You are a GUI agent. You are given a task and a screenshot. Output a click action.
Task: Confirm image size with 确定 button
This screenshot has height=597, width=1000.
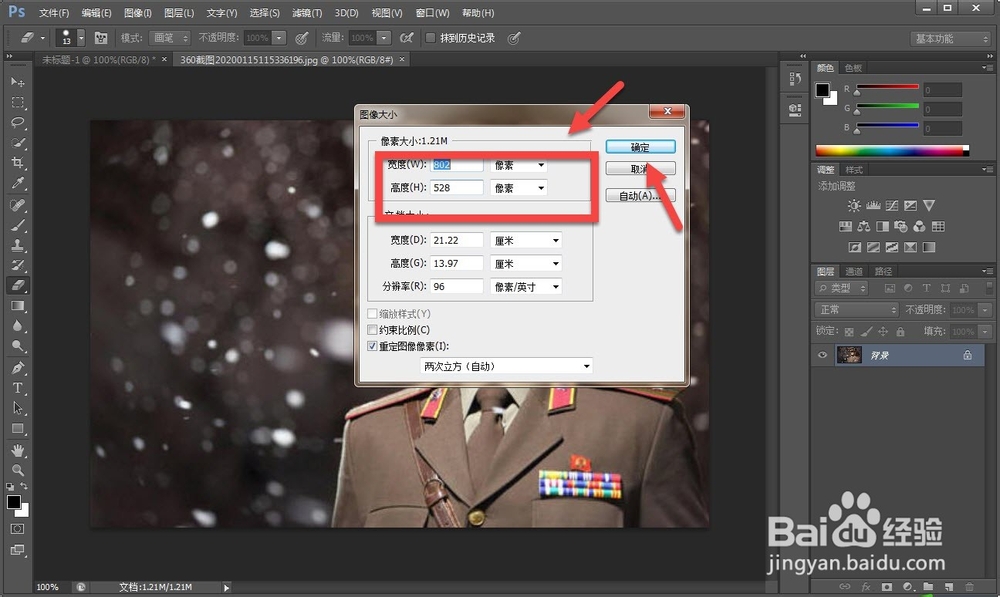tap(640, 146)
